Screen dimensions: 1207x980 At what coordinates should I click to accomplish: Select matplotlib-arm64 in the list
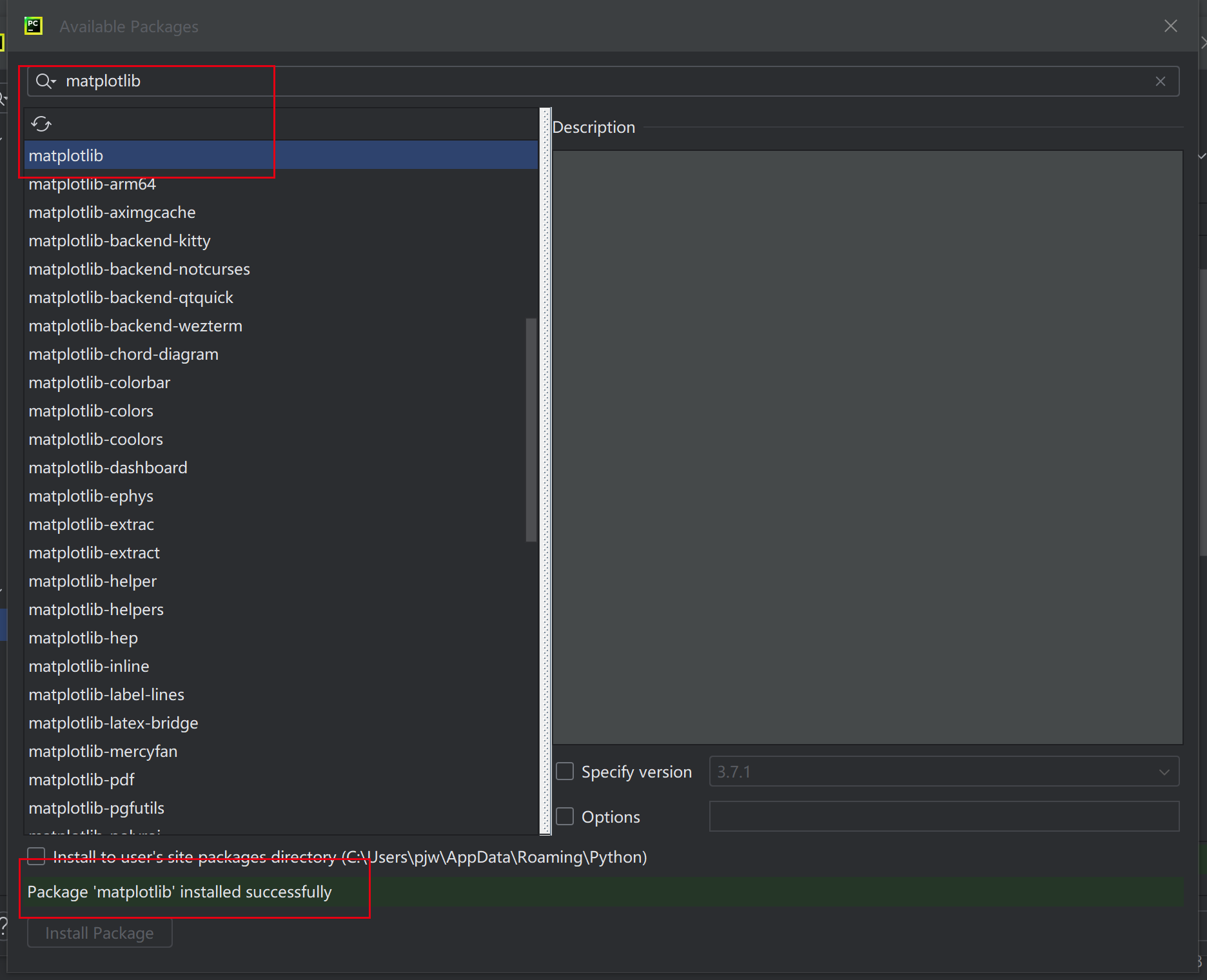281,184
